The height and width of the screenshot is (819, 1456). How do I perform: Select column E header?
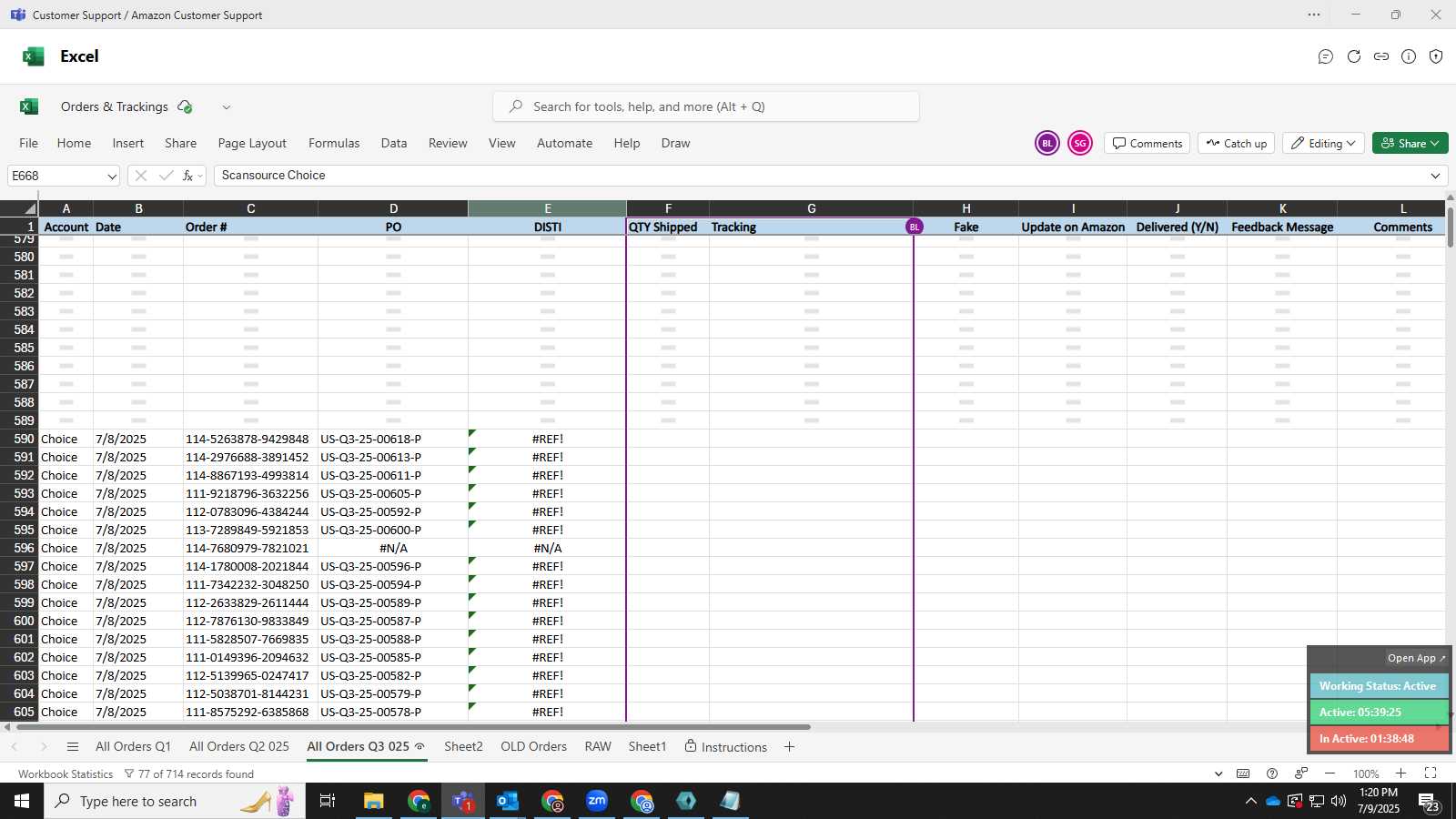click(x=547, y=208)
